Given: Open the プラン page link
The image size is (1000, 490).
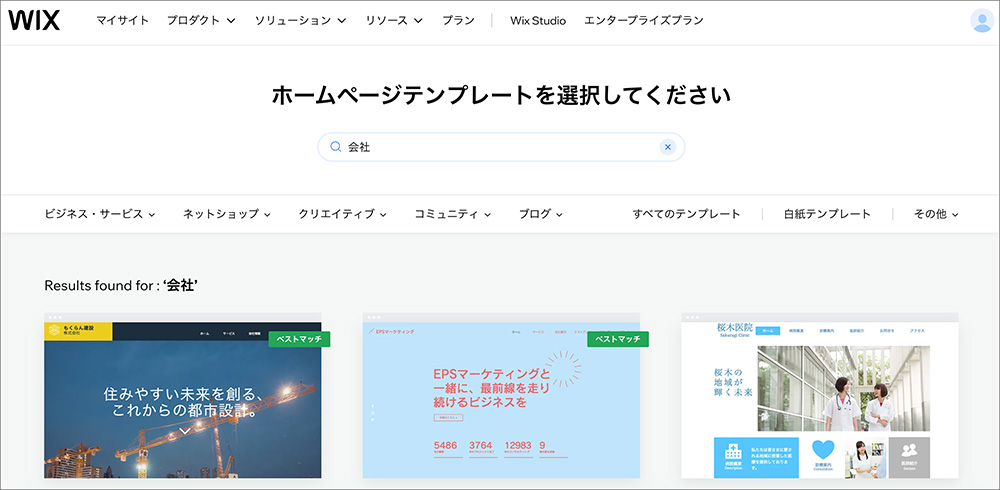Looking at the screenshot, I should (459, 20).
